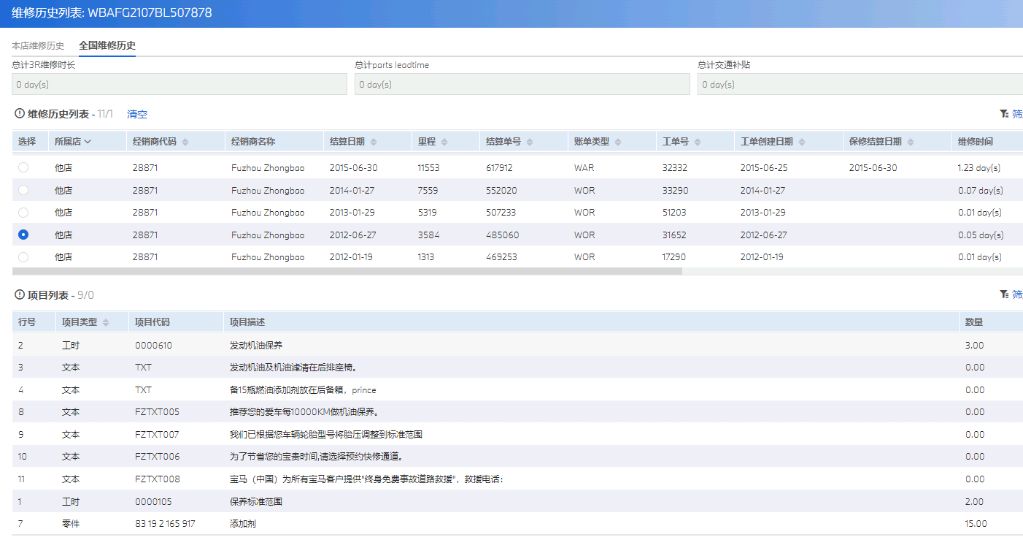This screenshot has width=1023, height=559.
Task: Click part number 83 19 2 165 917
Action: point(165,524)
